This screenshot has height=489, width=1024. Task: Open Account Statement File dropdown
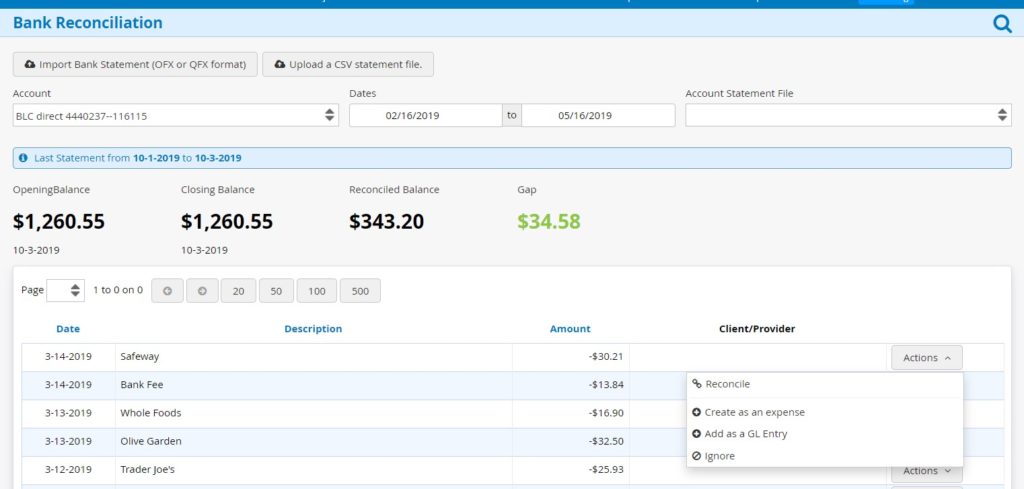847,116
